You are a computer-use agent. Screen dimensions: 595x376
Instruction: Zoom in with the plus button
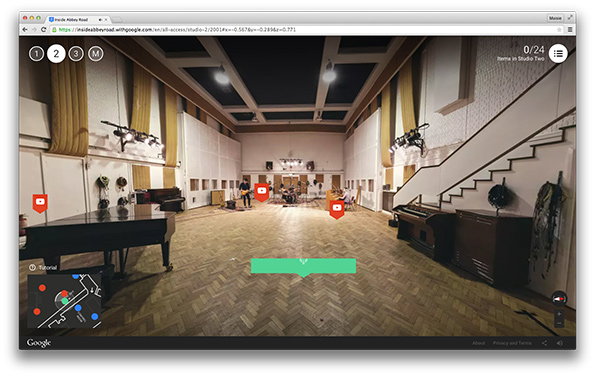point(559,314)
